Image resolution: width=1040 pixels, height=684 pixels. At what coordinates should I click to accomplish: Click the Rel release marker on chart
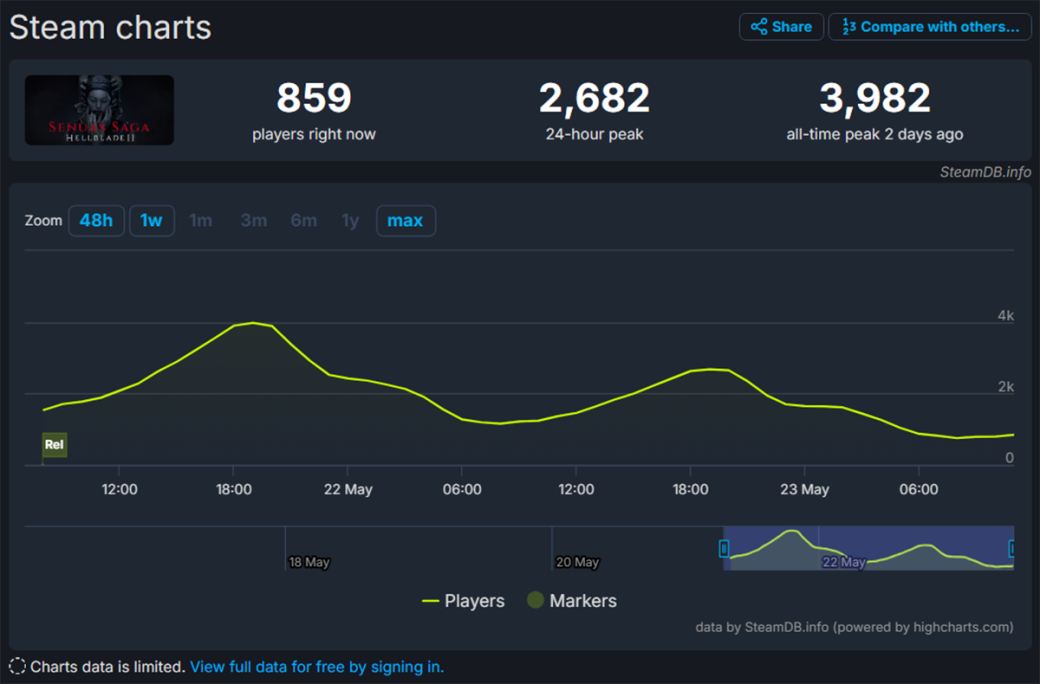[54, 445]
